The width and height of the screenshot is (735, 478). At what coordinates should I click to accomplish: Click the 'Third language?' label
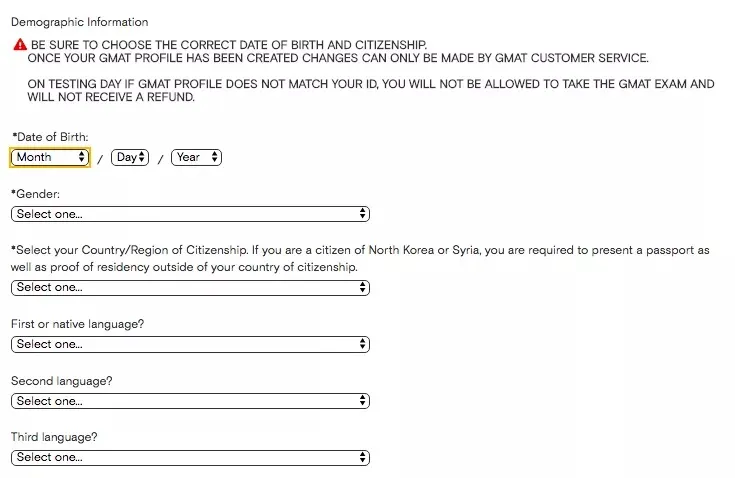tap(54, 438)
